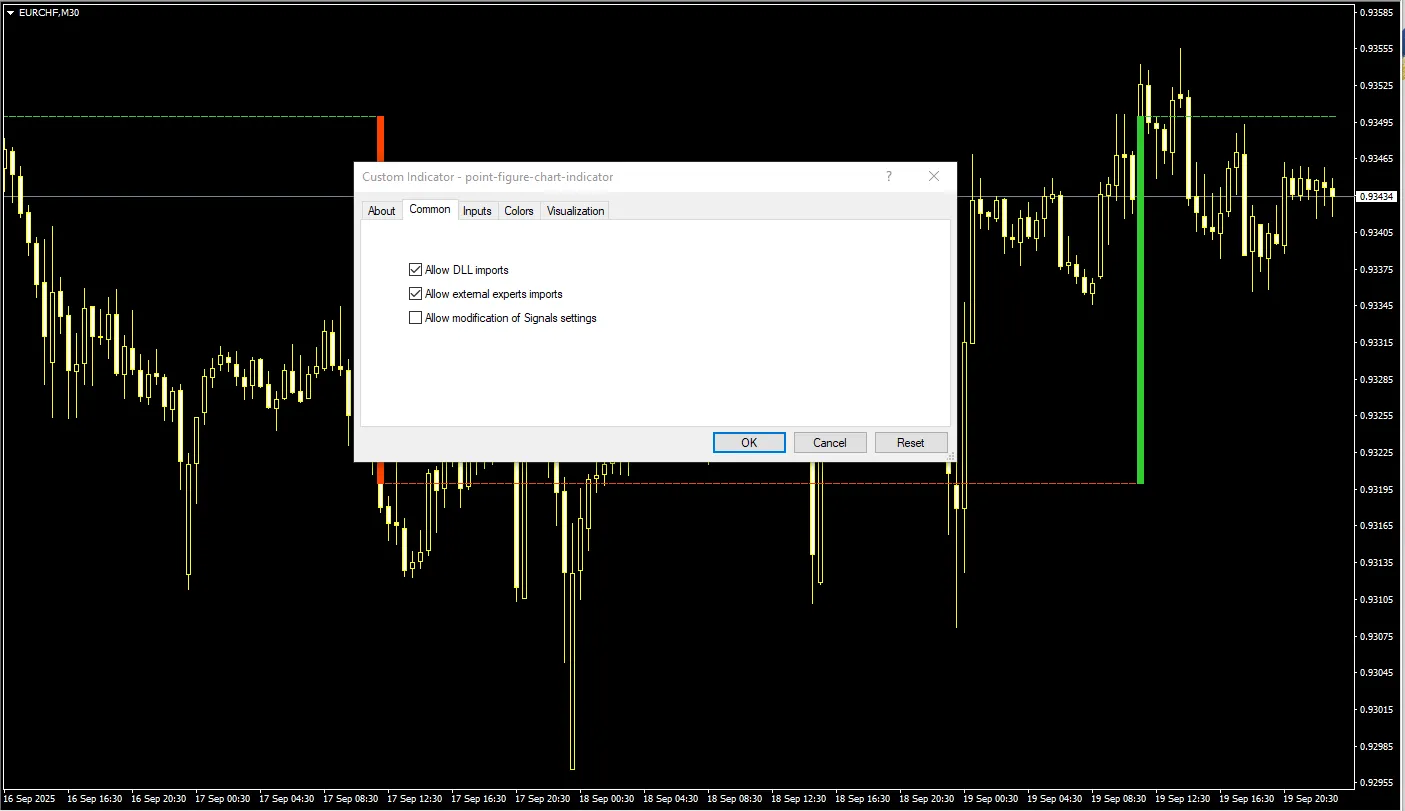The image size is (1405, 811).
Task: Click the Cancel button
Action: [830, 443]
